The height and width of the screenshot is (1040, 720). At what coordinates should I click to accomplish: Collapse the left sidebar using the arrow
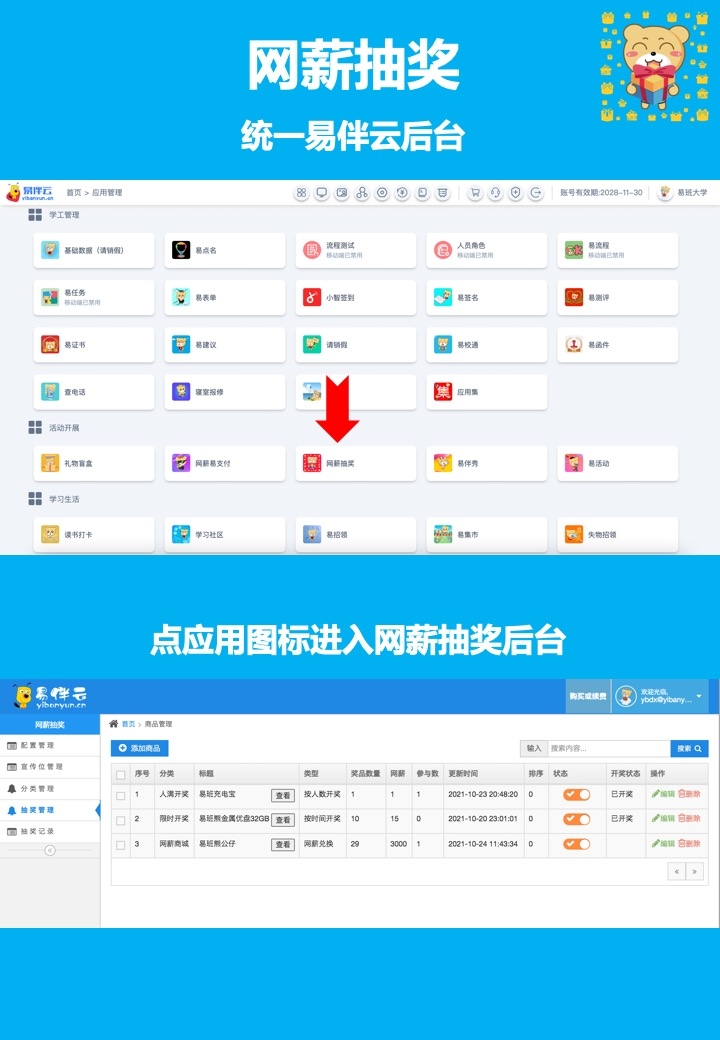[50, 850]
